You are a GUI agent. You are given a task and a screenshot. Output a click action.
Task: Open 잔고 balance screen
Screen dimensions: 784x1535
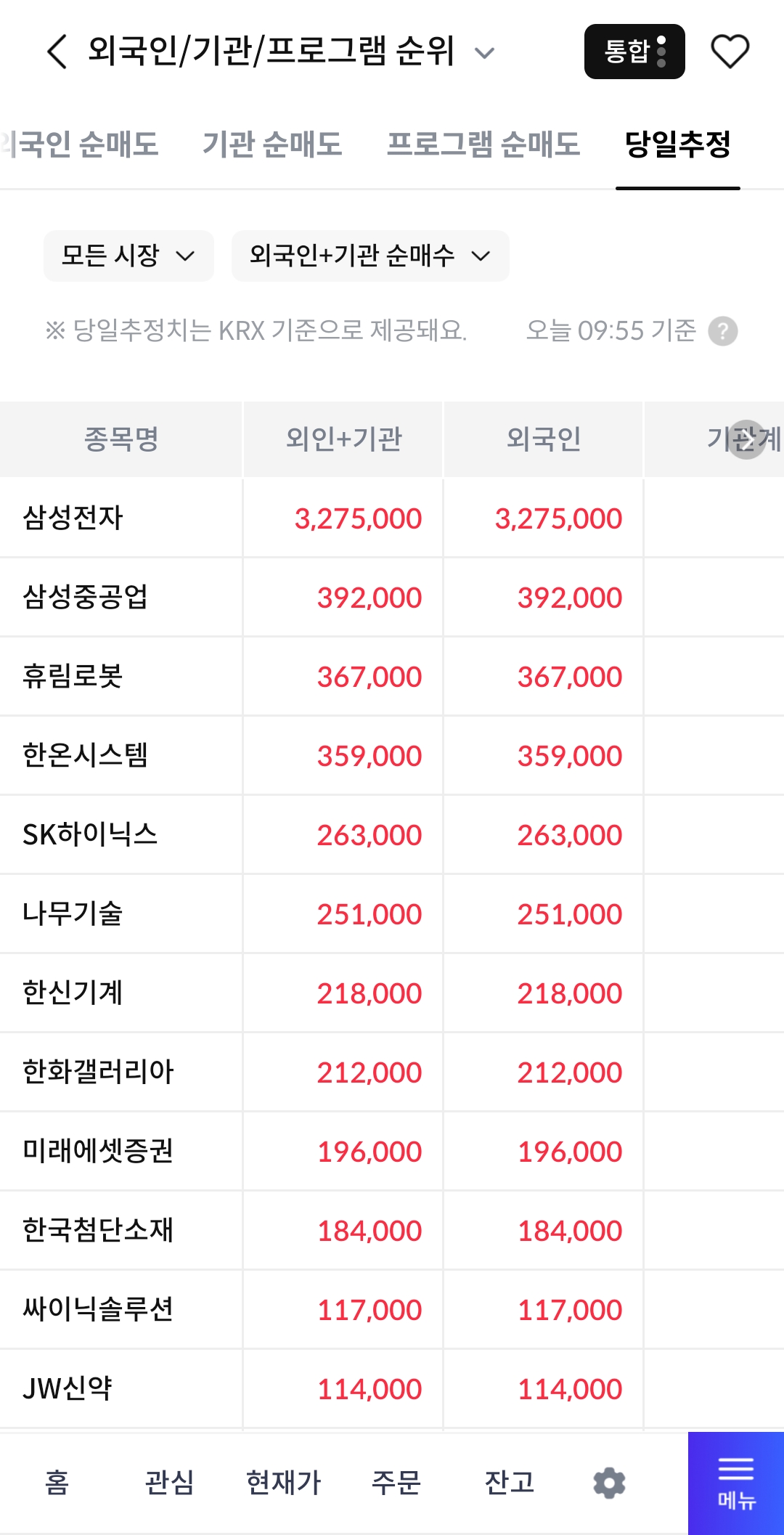[510, 1483]
